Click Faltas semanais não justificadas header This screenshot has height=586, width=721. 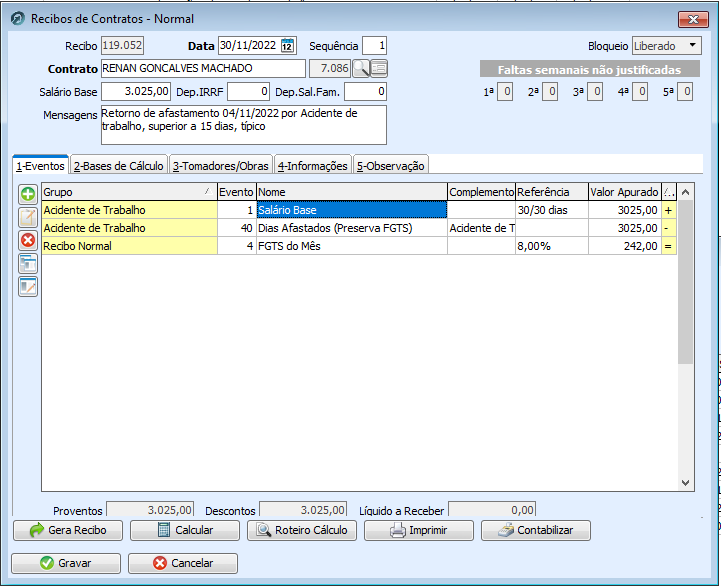click(x=589, y=69)
